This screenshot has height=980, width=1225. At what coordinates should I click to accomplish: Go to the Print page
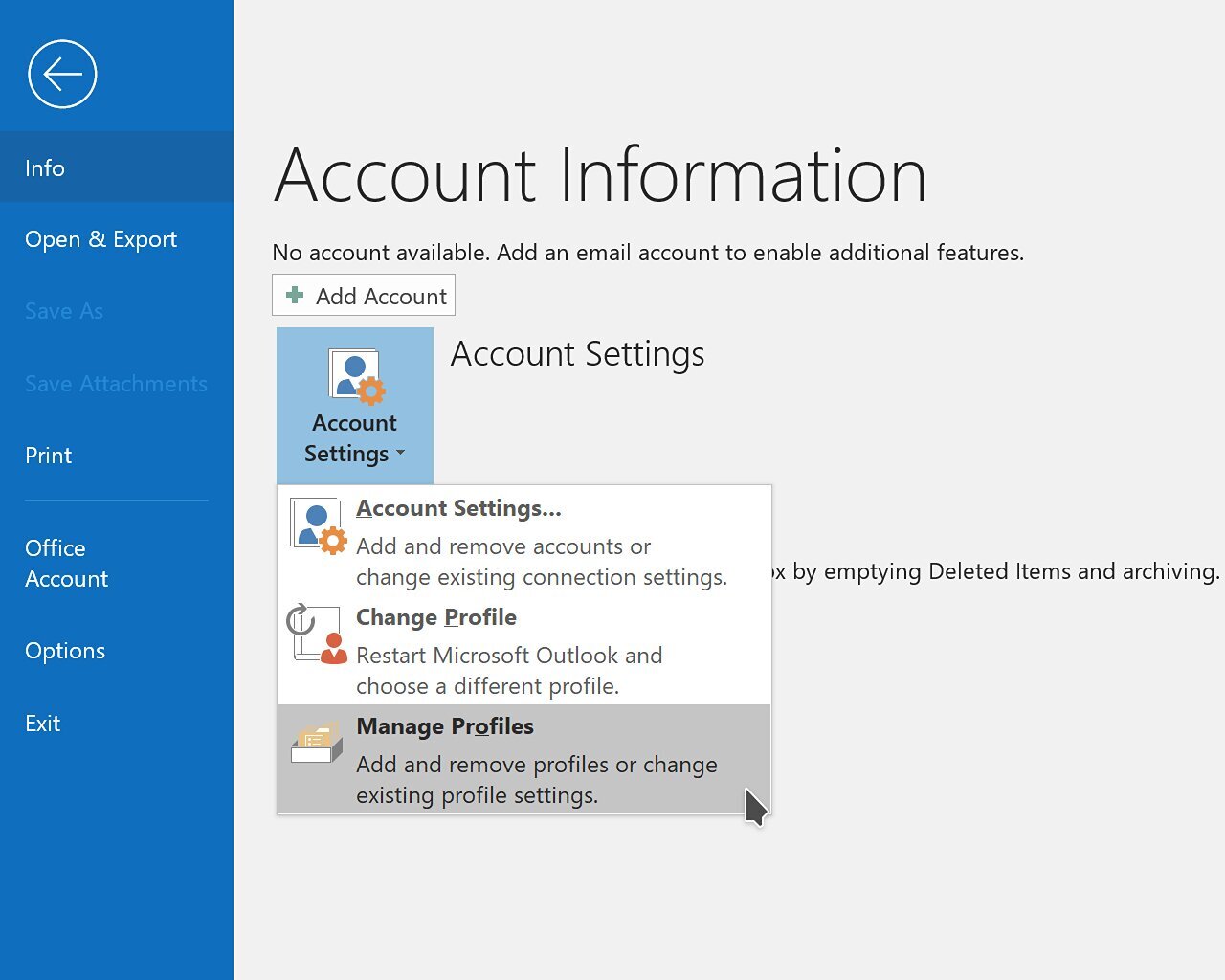[48, 455]
